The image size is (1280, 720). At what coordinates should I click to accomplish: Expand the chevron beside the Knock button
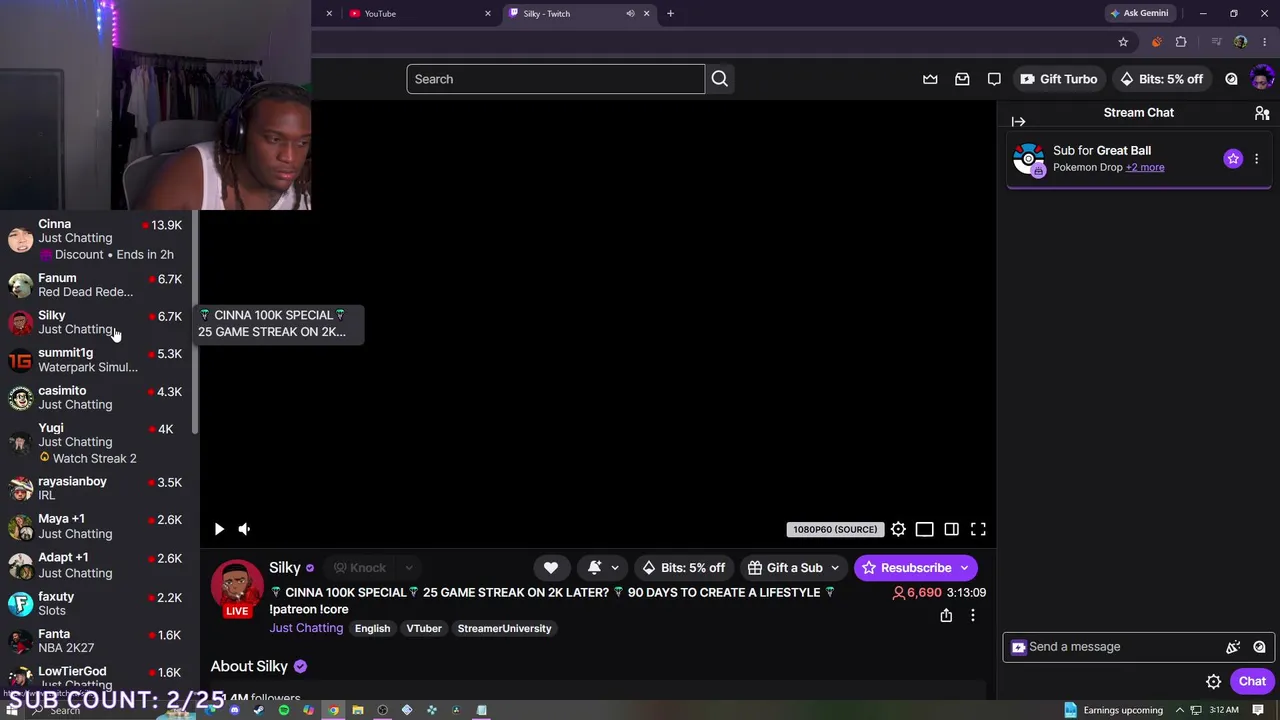tap(408, 568)
